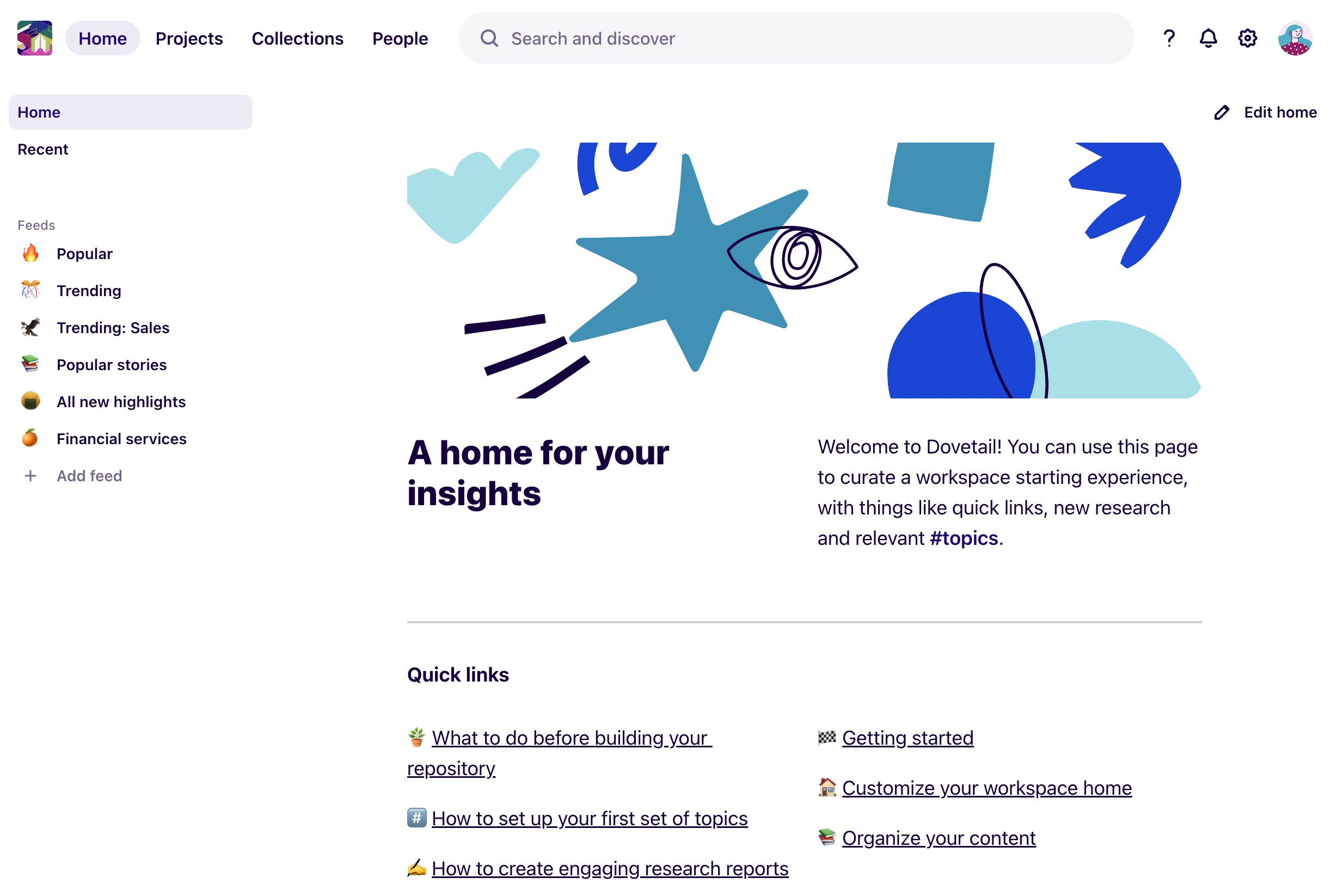Screen dimensions: 1337x896
Task: Select Recent in the sidebar
Action: click(43, 150)
